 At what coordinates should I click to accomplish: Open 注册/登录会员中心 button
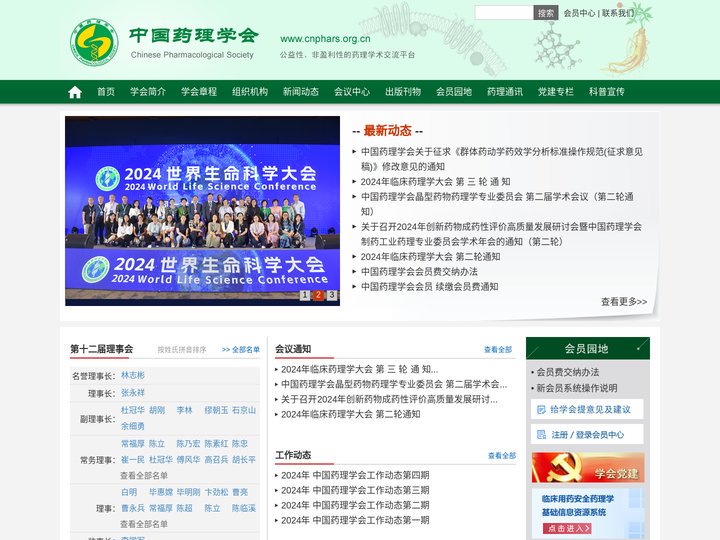(x=587, y=434)
